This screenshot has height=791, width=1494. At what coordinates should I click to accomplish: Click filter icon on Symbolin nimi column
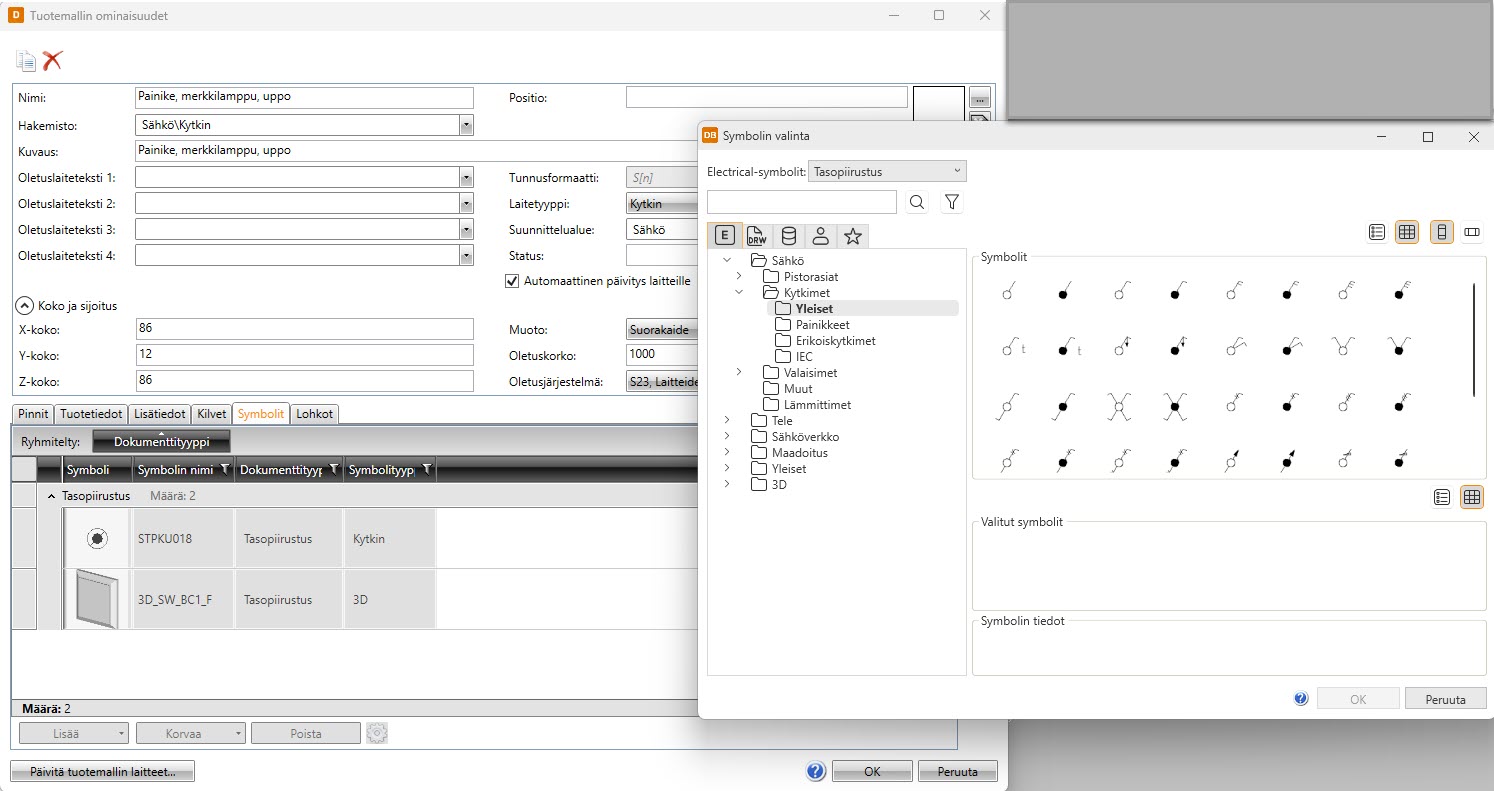point(224,469)
